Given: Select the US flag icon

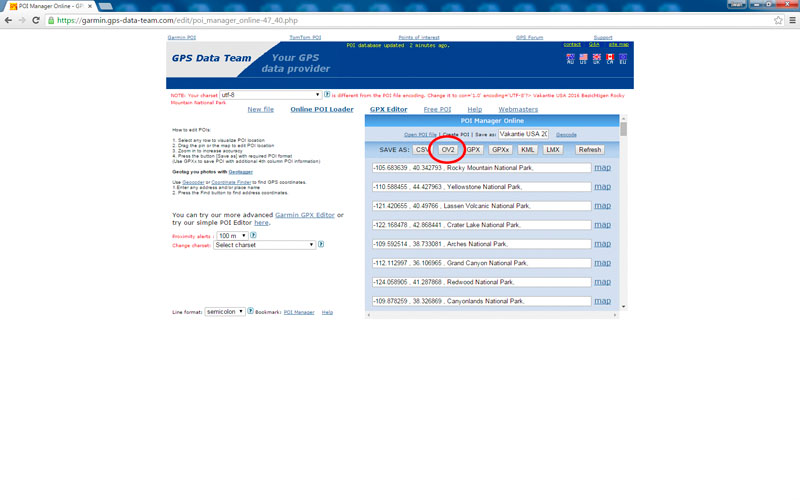Looking at the screenshot, I should 583,59.
